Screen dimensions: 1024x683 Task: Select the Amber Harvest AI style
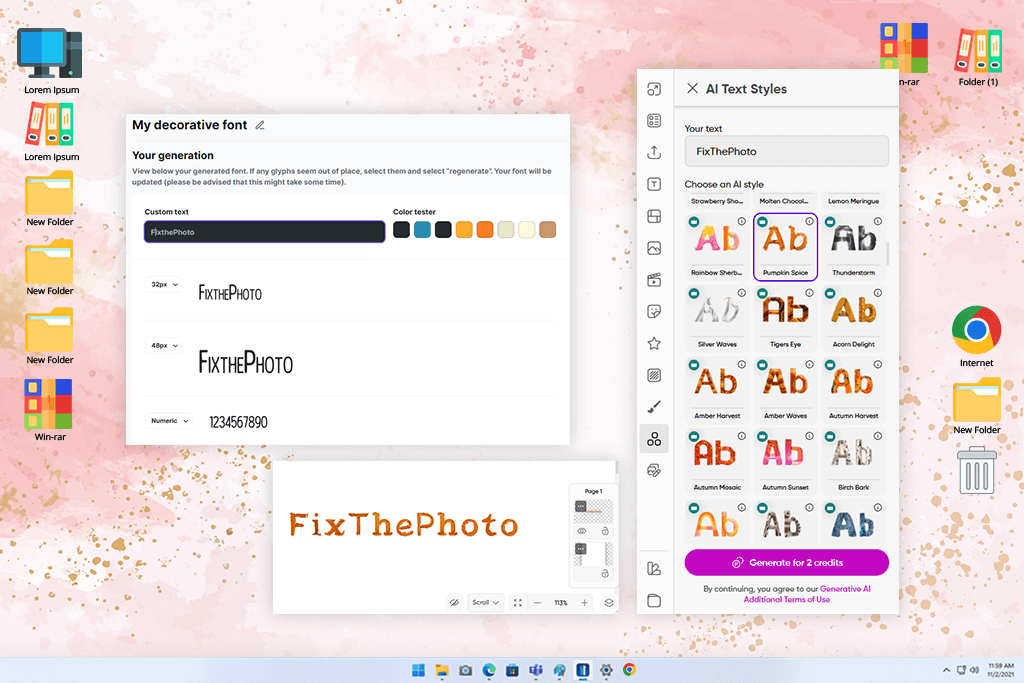click(x=717, y=390)
